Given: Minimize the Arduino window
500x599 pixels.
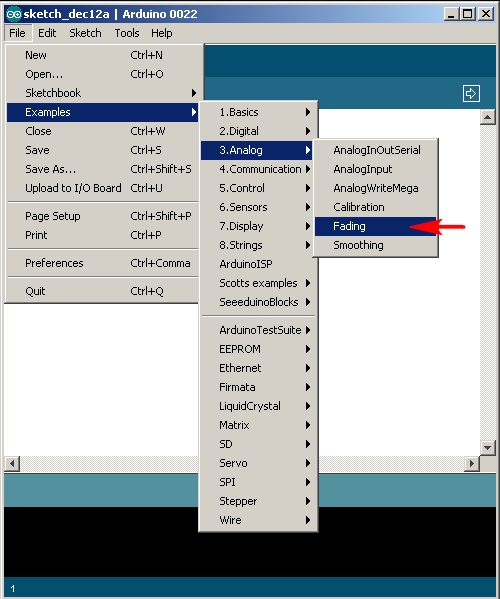Looking at the screenshot, I should coord(451,14).
